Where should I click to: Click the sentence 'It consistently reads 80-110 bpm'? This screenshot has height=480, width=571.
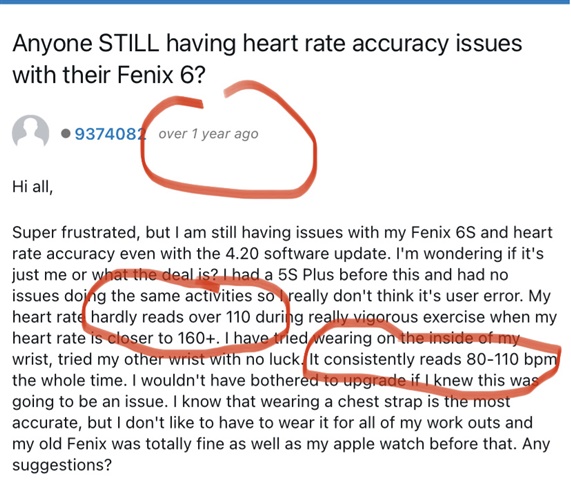(x=433, y=359)
